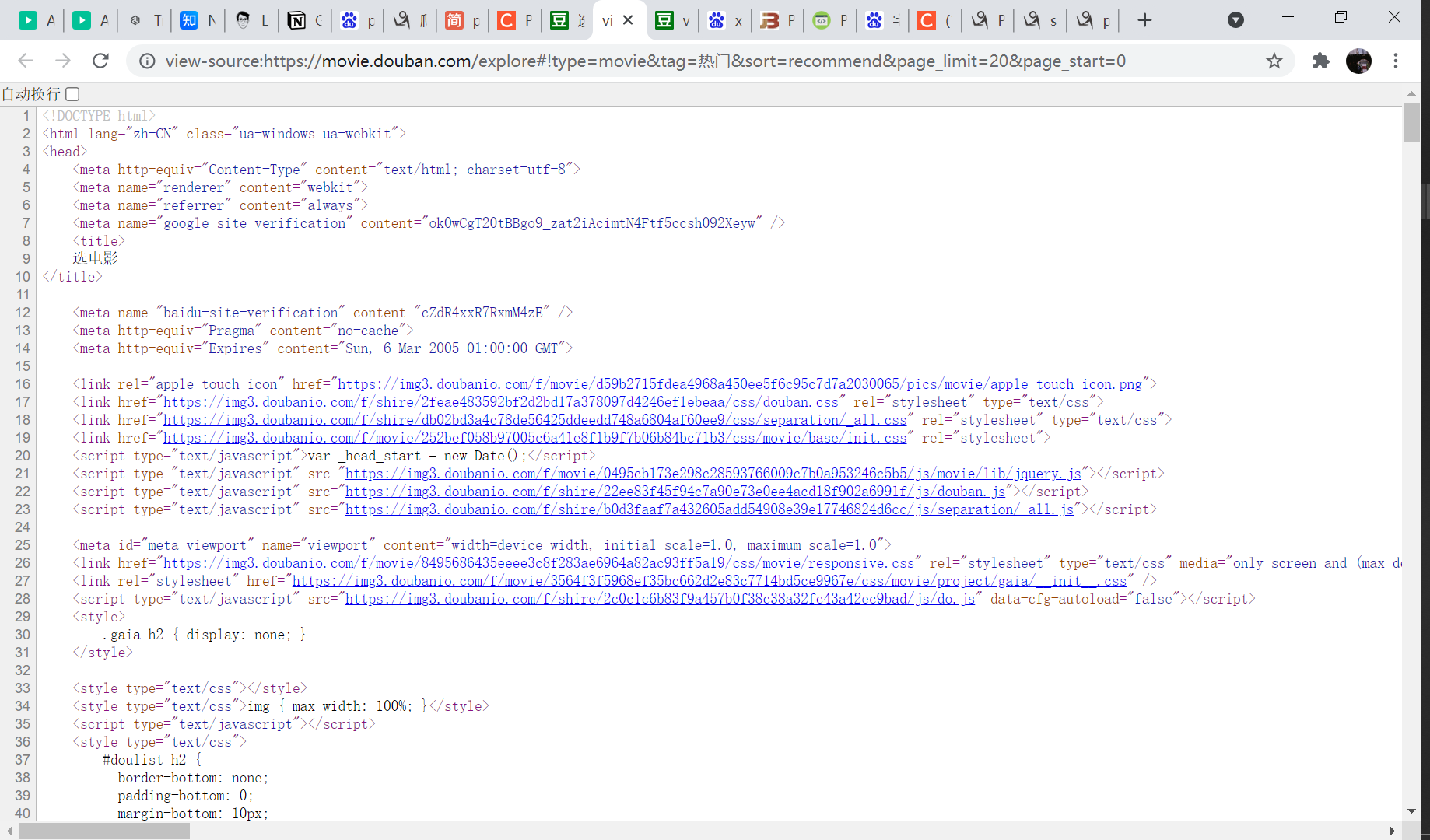Switch to the tab with glasses-face avatar icon

(x=252, y=20)
